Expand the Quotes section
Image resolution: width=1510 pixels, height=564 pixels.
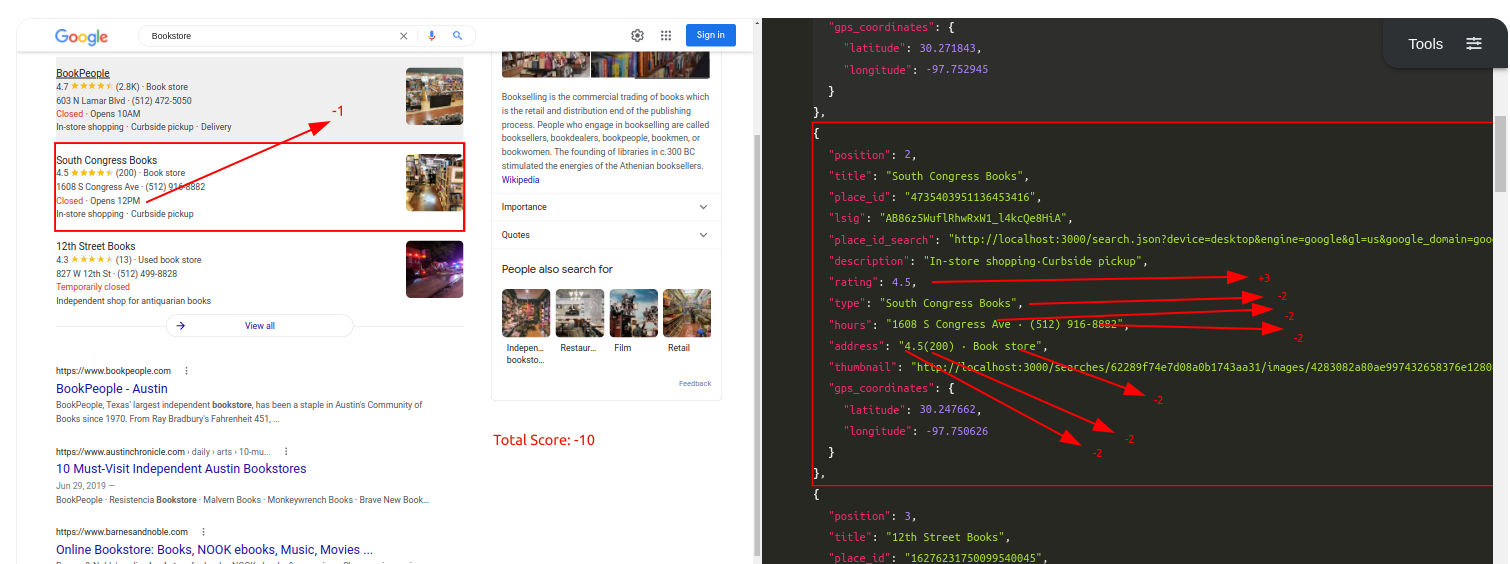[x=605, y=235]
